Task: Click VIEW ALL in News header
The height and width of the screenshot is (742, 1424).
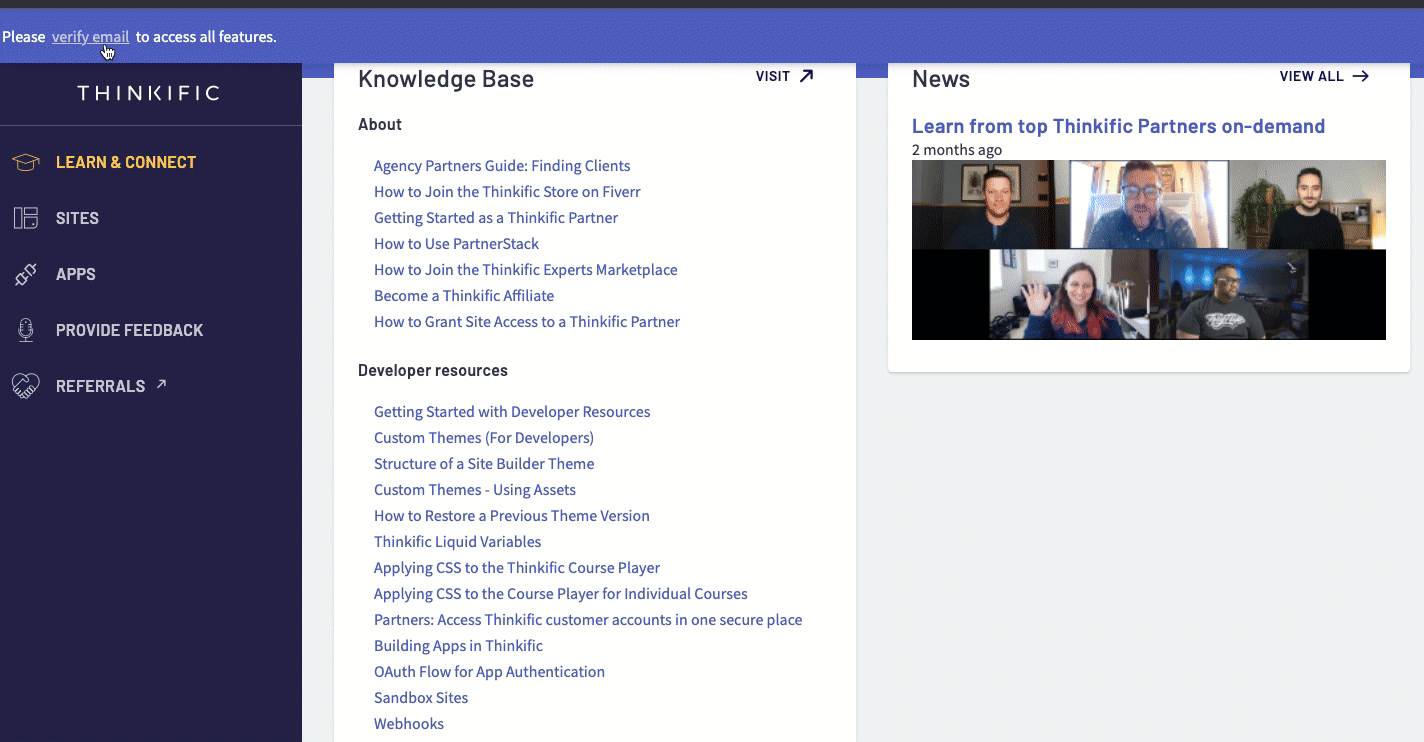Action: (x=1312, y=76)
